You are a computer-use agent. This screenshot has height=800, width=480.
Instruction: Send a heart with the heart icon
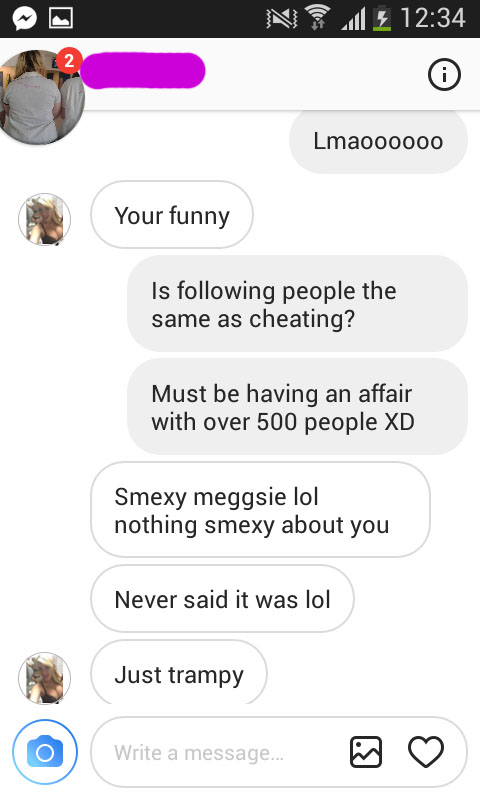point(426,752)
